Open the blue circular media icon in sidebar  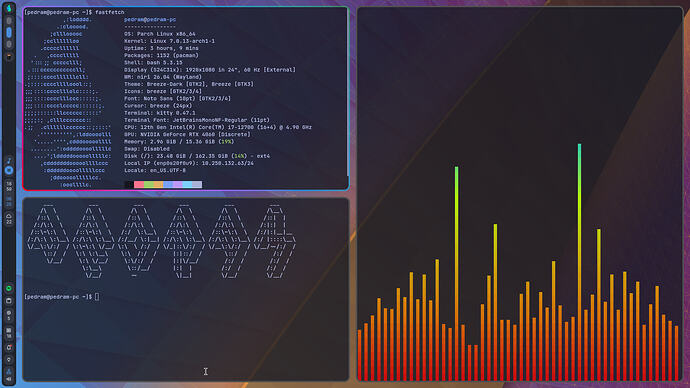(9, 170)
